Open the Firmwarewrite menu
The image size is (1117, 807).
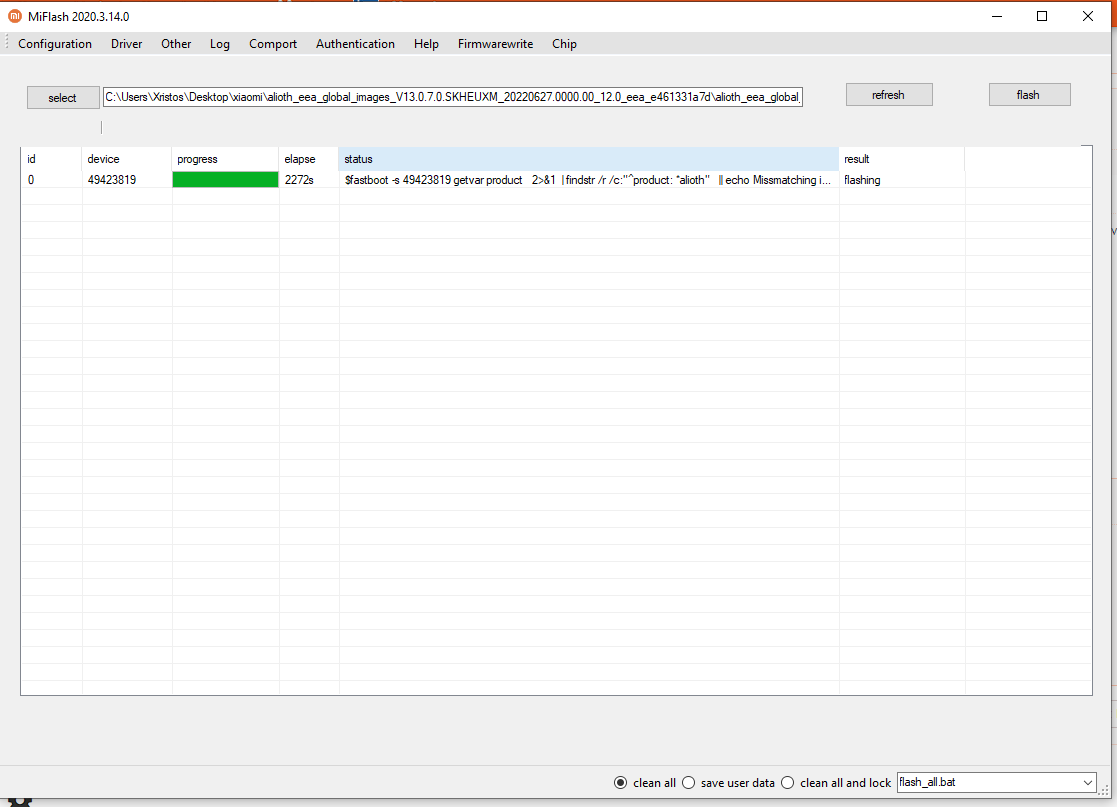495,43
